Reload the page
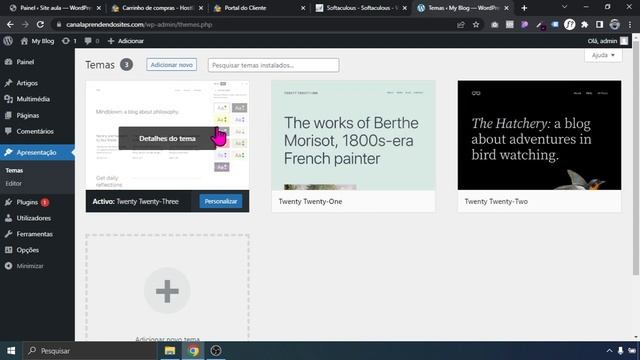640x360 pixels. tap(40, 24)
